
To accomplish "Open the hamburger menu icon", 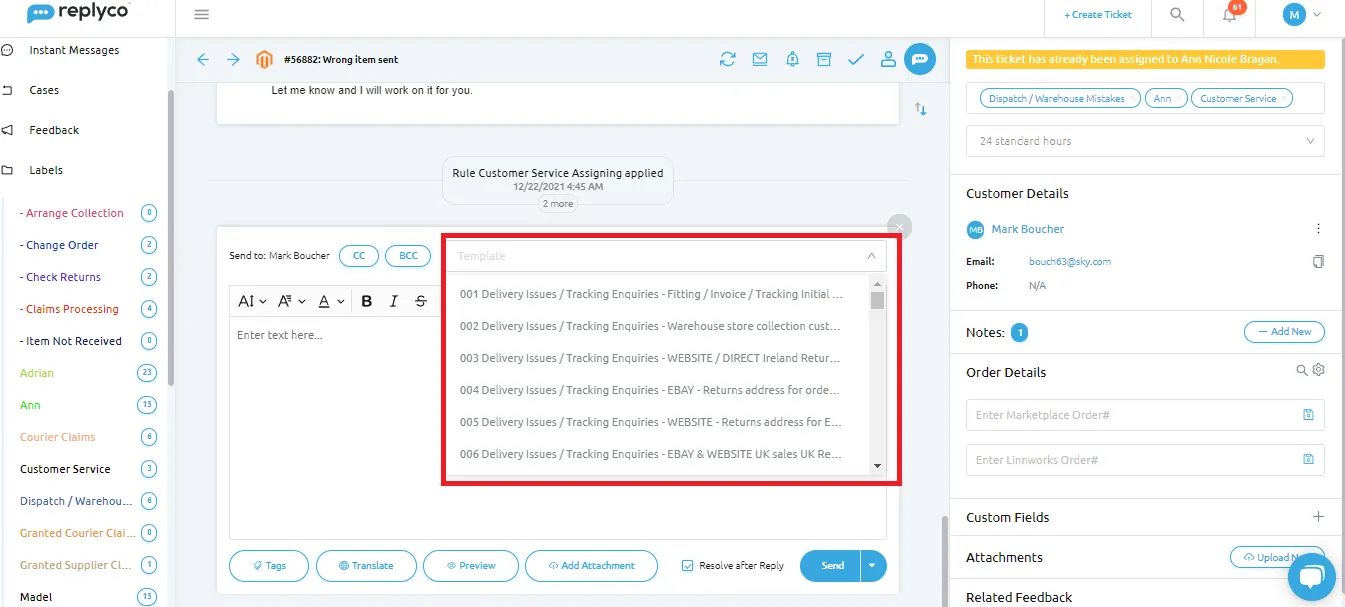I will click(201, 15).
